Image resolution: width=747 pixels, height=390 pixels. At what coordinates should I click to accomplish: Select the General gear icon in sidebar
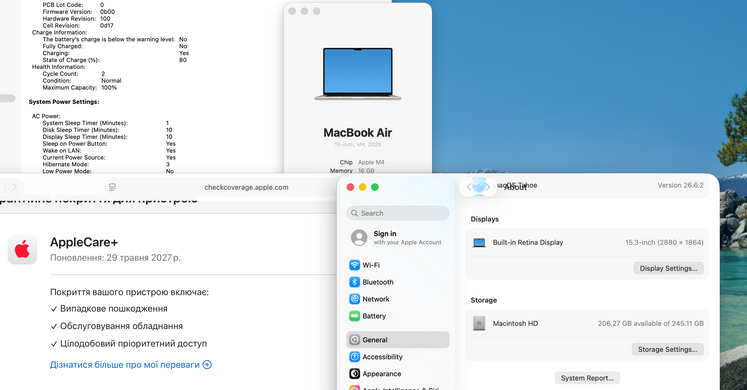(354, 340)
